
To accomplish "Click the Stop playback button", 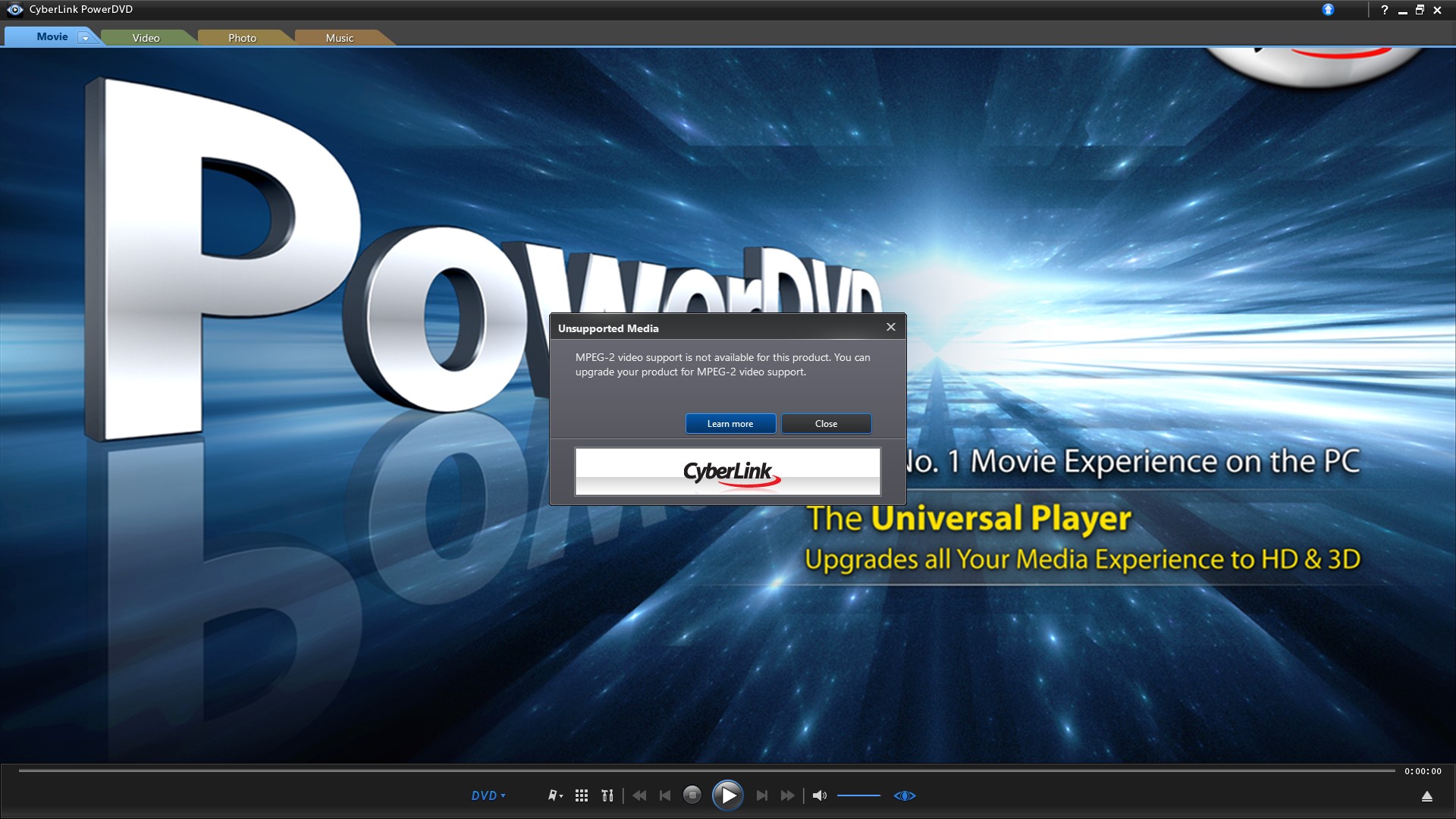I will coord(692,795).
